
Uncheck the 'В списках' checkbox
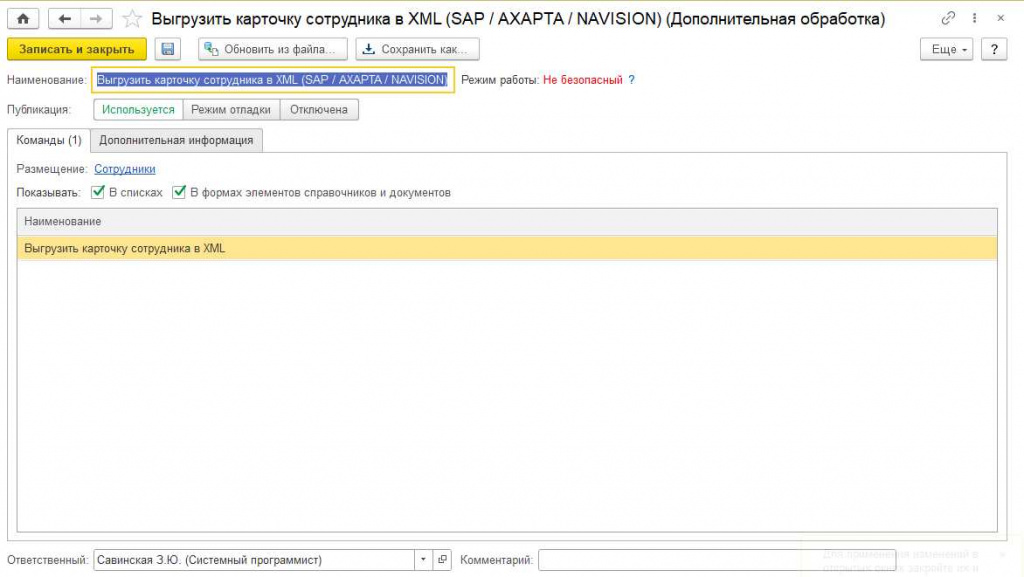click(98, 192)
